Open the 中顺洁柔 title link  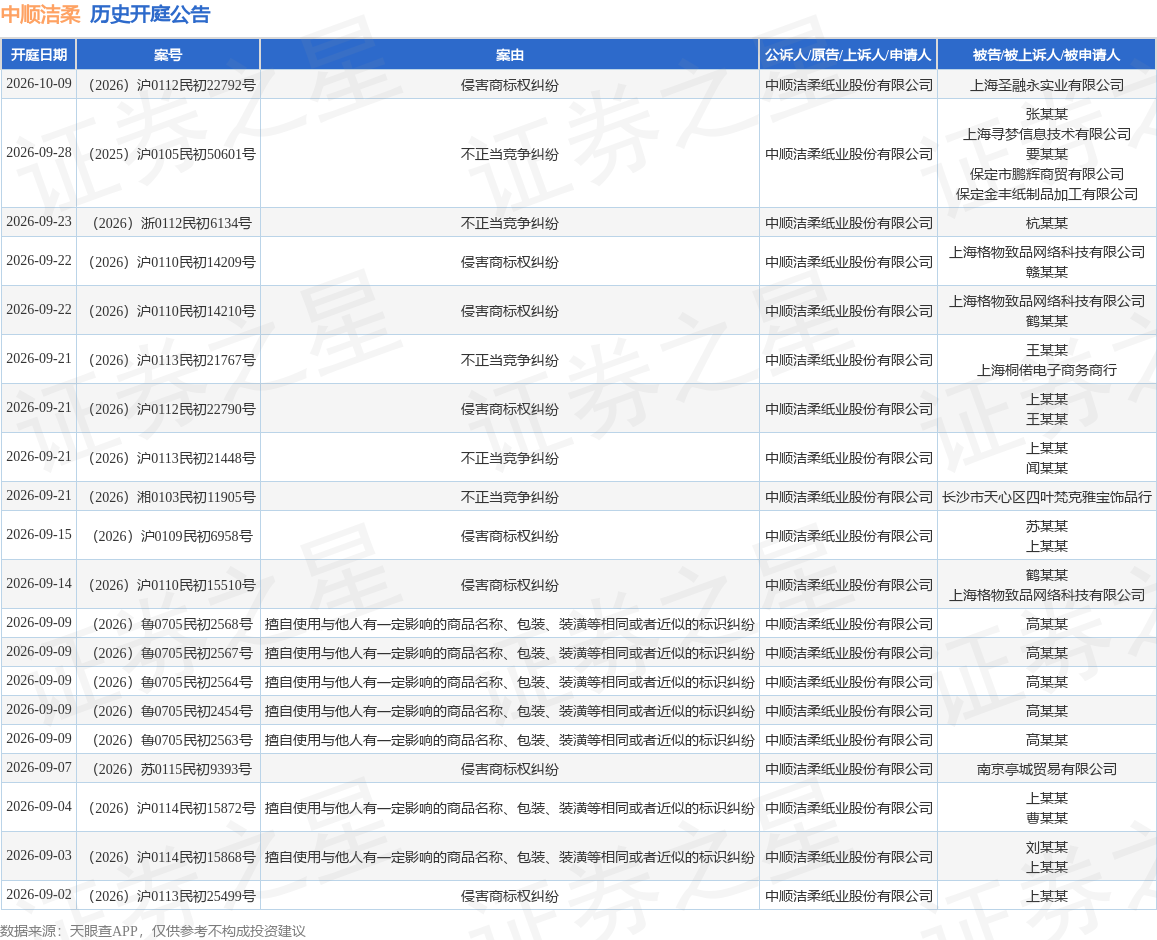click(x=41, y=15)
